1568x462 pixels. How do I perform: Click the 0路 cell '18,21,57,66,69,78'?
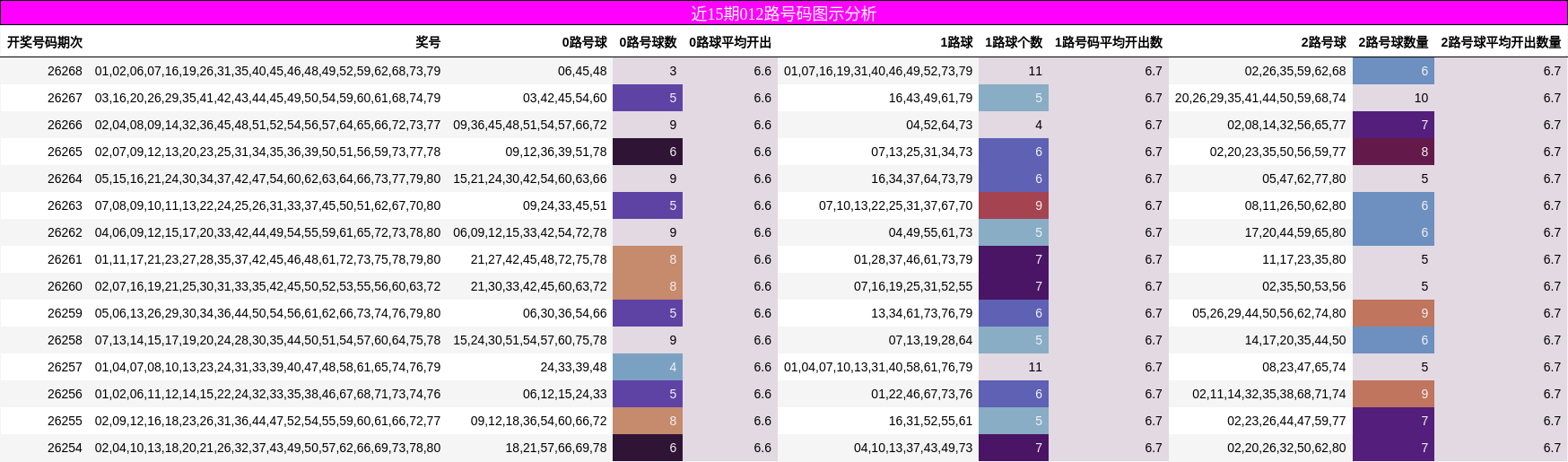[556, 448]
